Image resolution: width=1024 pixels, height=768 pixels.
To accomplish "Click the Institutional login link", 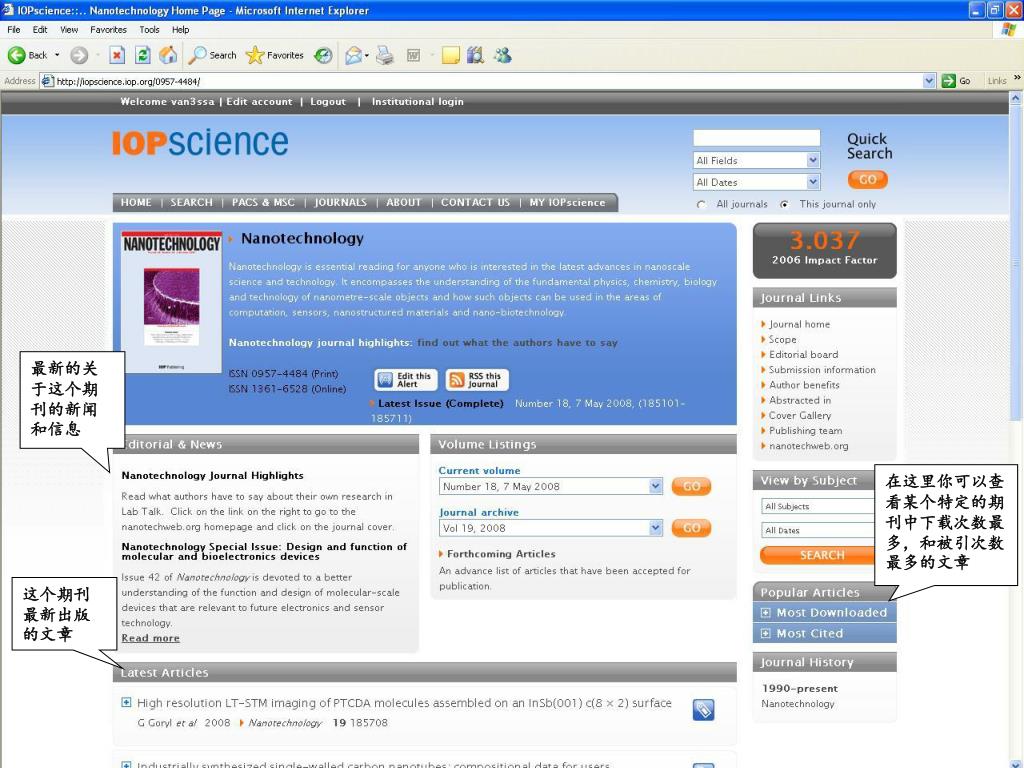I will 417,102.
